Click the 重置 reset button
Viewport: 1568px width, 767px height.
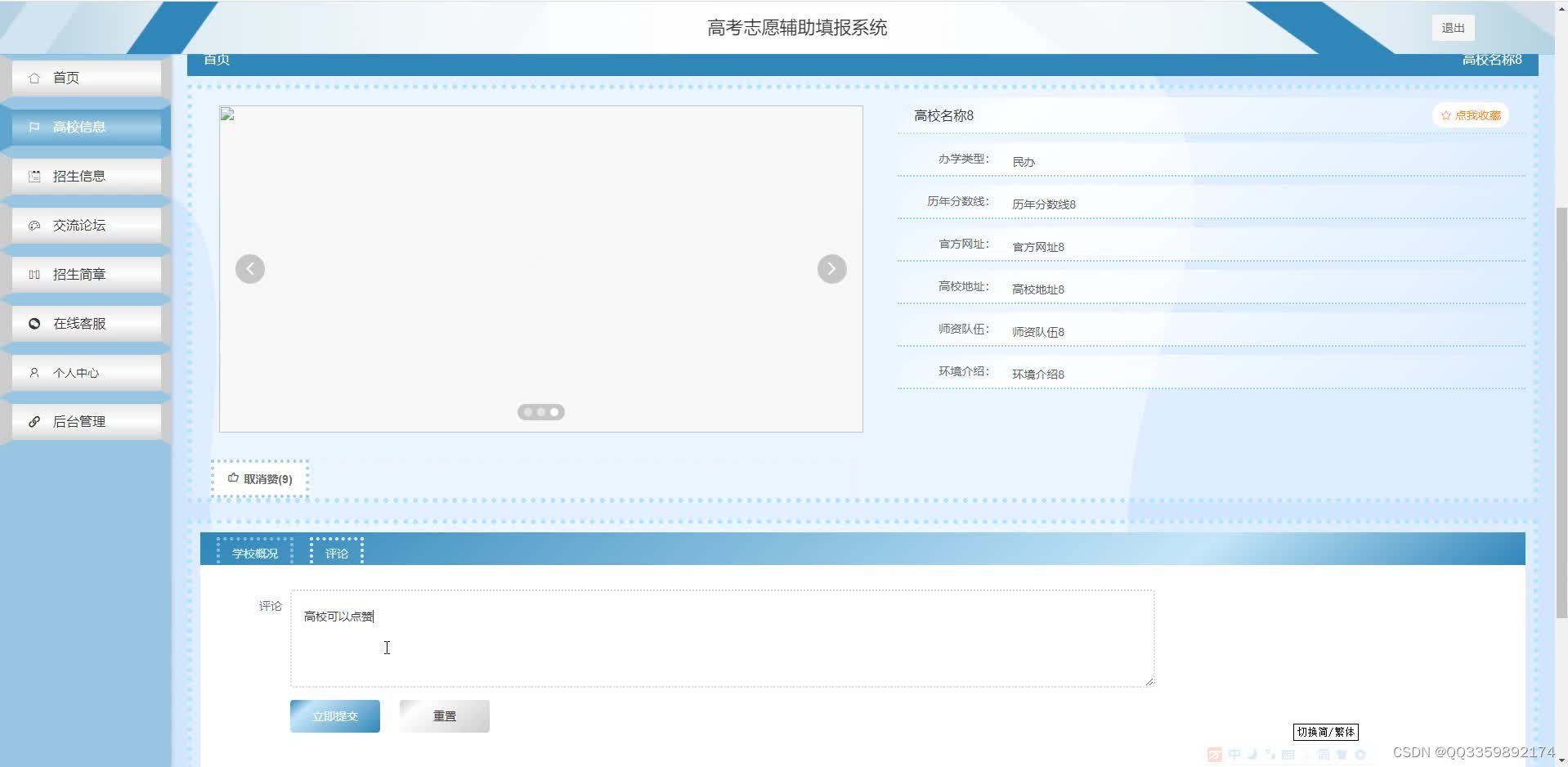[x=445, y=716]
